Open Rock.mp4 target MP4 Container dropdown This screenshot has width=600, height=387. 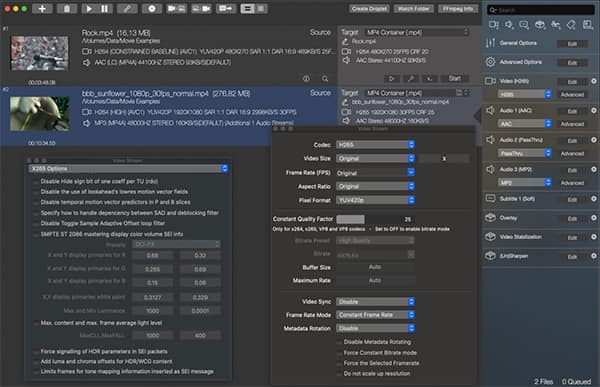416,32
